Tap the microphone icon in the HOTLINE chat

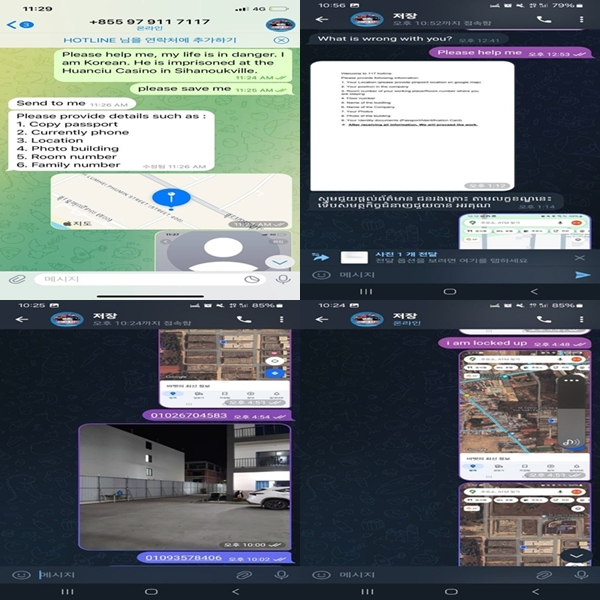coord(283,280)
